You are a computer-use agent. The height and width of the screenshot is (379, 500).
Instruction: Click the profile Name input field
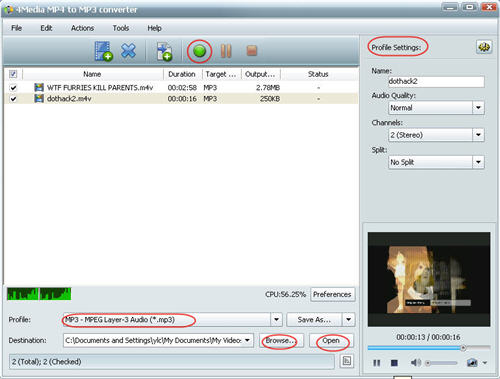tap(436, 81)
